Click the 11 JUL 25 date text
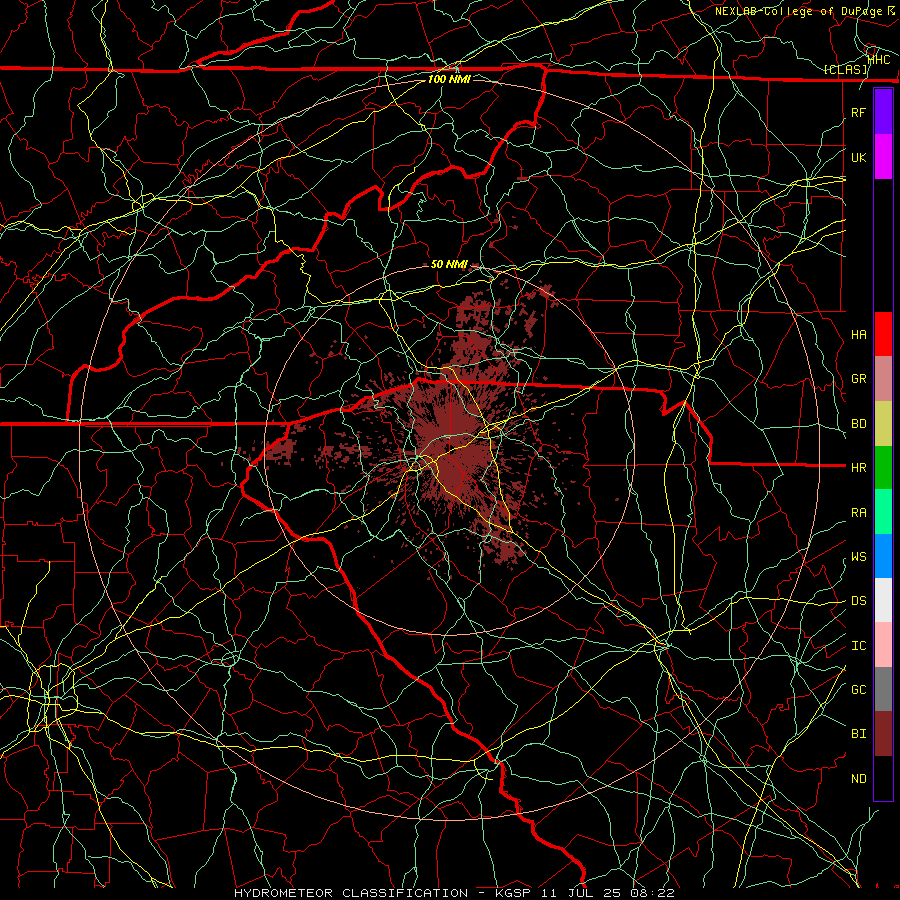Screen dimensions: 900x900 pyautogui.click(x=580, y=893)
